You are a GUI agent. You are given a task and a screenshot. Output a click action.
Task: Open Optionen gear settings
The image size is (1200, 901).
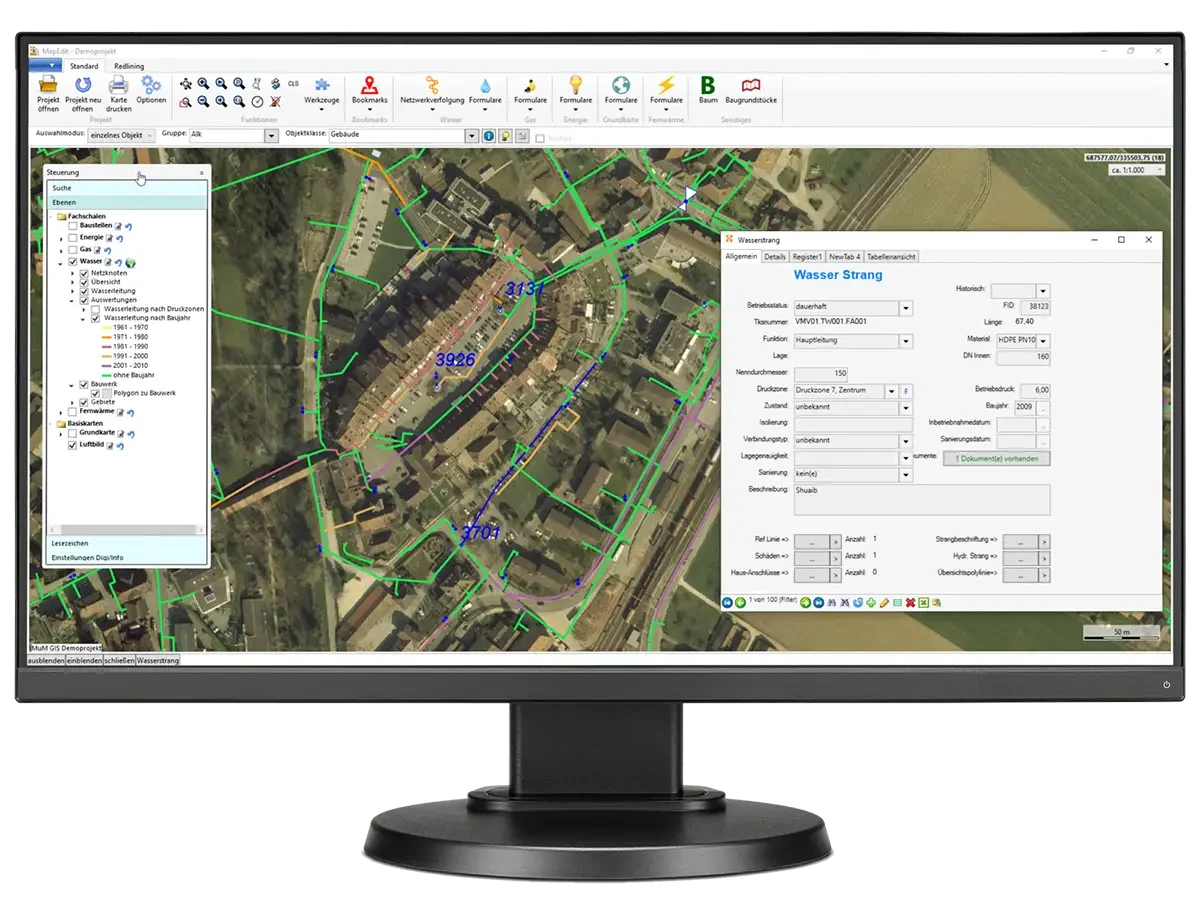tap(151, 86)
